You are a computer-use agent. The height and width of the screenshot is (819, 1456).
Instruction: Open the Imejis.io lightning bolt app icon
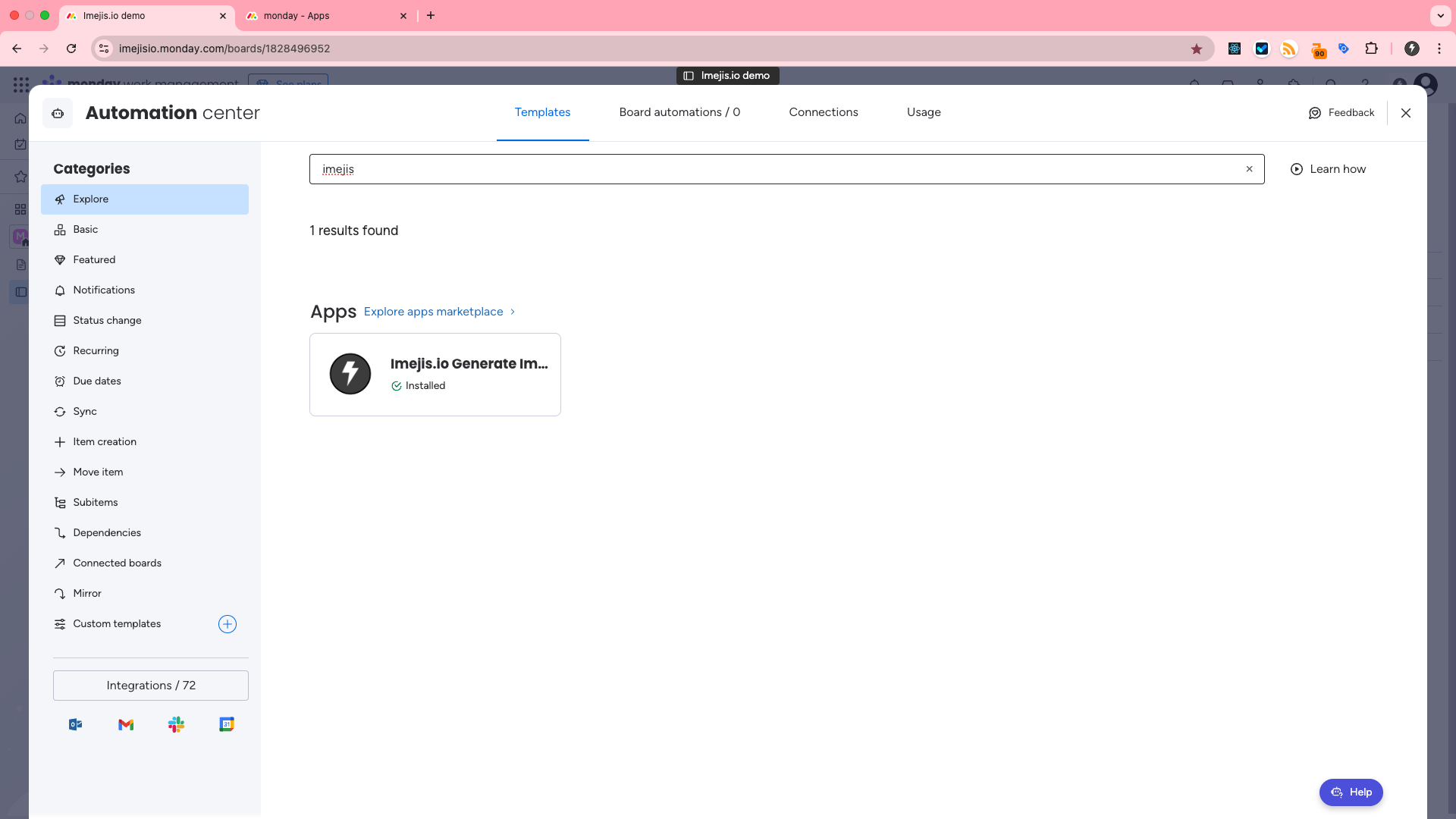350,374
